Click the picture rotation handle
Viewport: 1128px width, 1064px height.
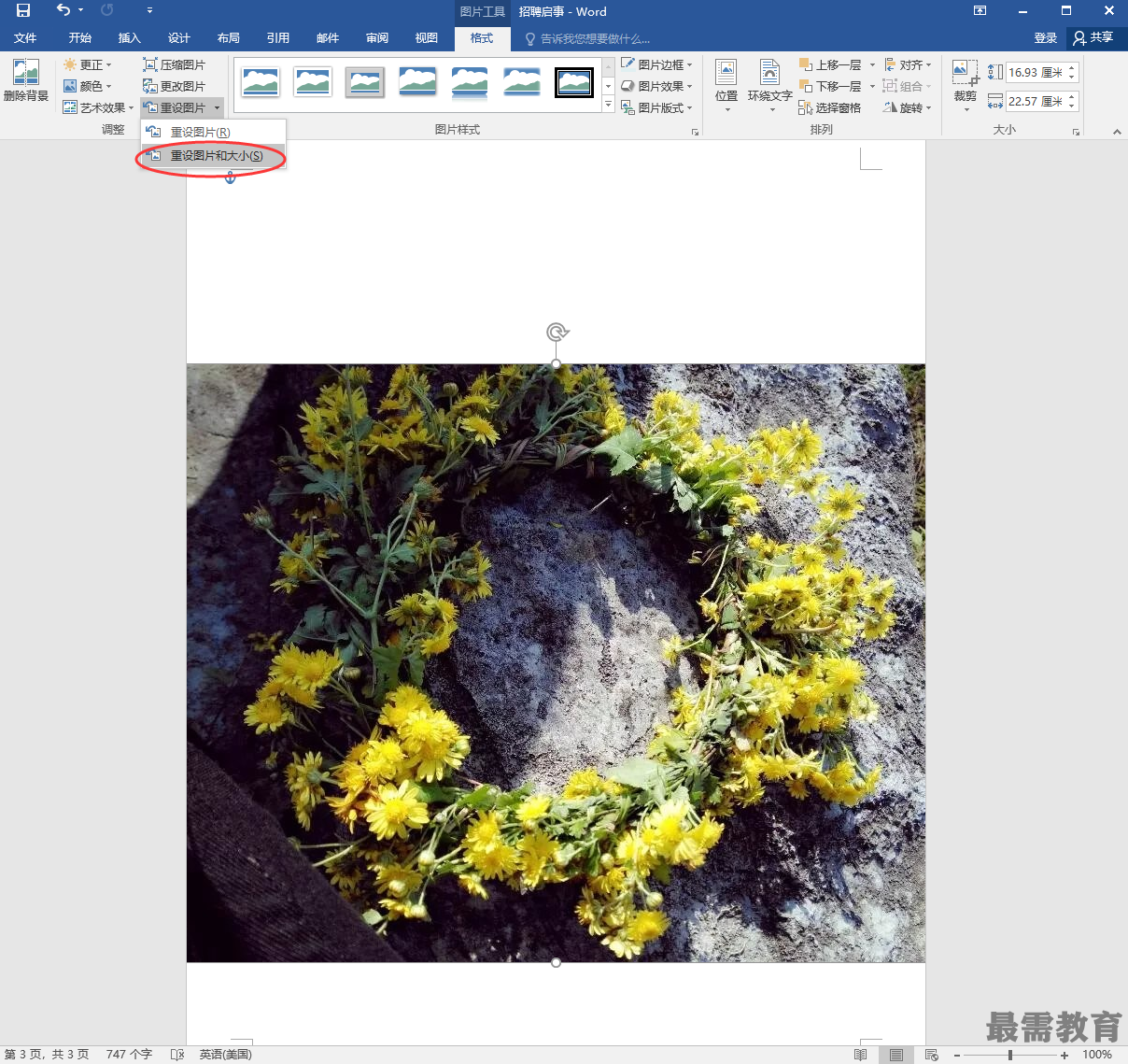557,332
